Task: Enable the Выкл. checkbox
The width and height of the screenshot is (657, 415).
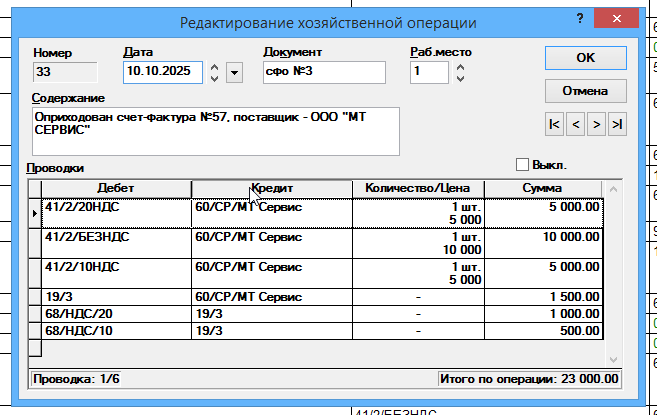Action: click(521, 164)
